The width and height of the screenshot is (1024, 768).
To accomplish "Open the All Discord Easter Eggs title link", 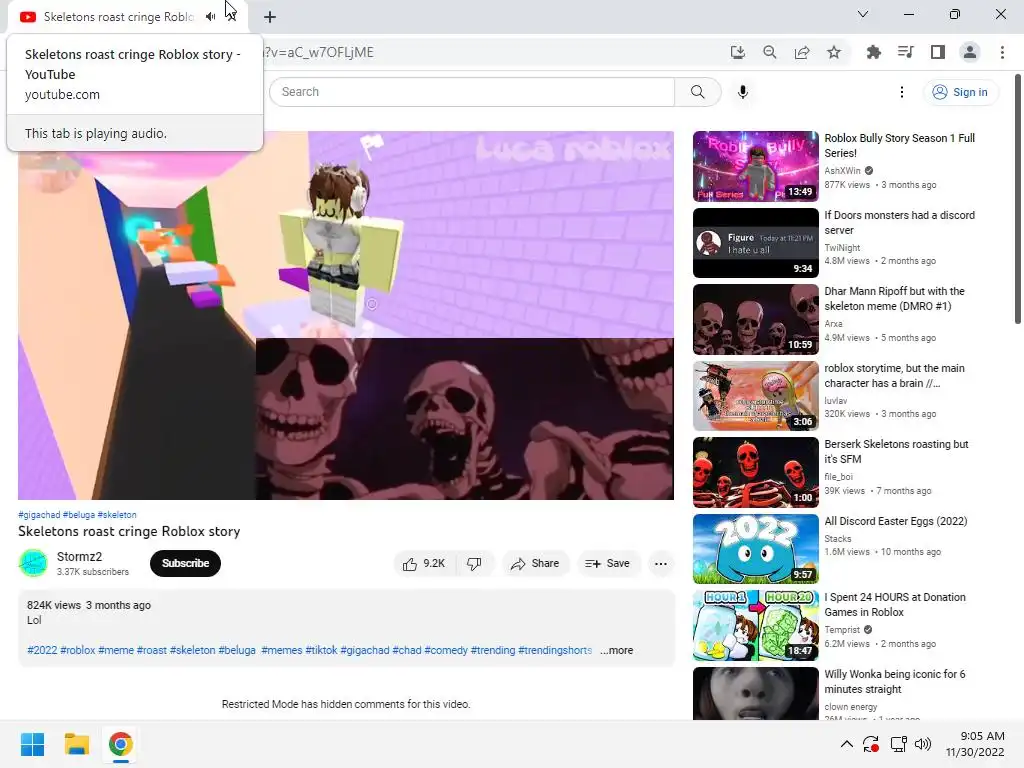I will pyautogui.click(x=896, y=521).
